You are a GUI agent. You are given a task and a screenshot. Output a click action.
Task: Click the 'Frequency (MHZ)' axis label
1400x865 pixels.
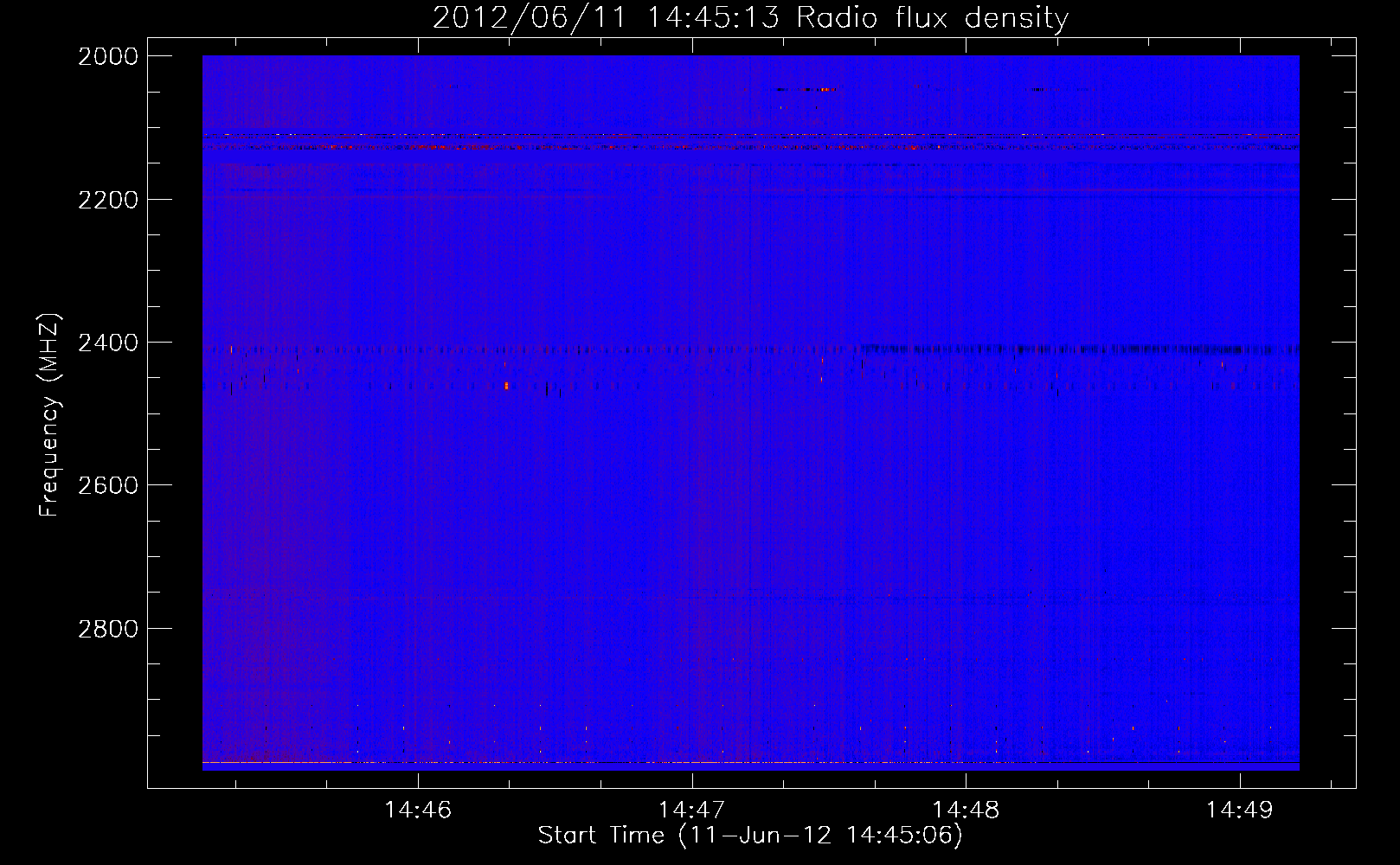coord(49,415)
